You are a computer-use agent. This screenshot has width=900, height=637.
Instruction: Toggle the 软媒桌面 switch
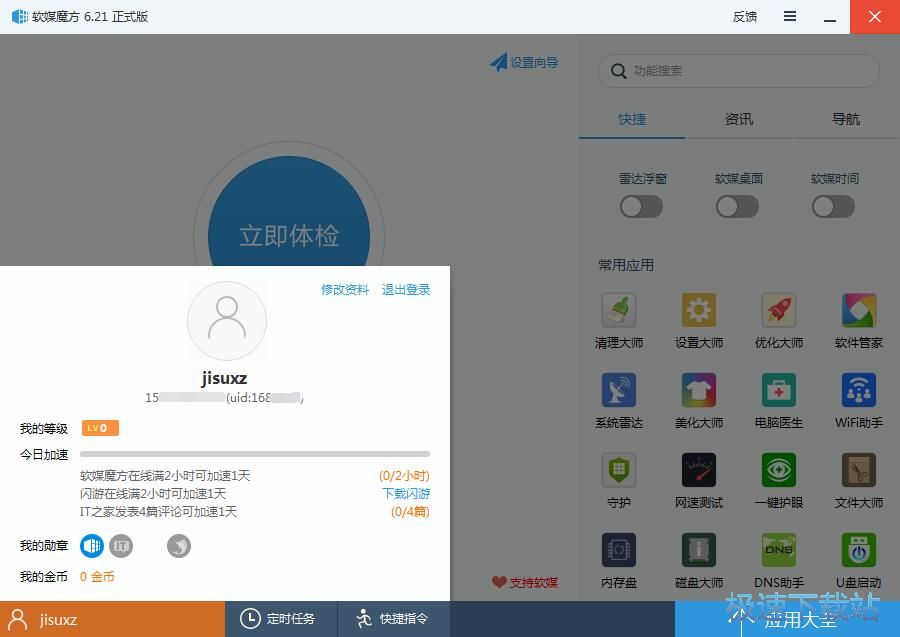click(737, 207)
